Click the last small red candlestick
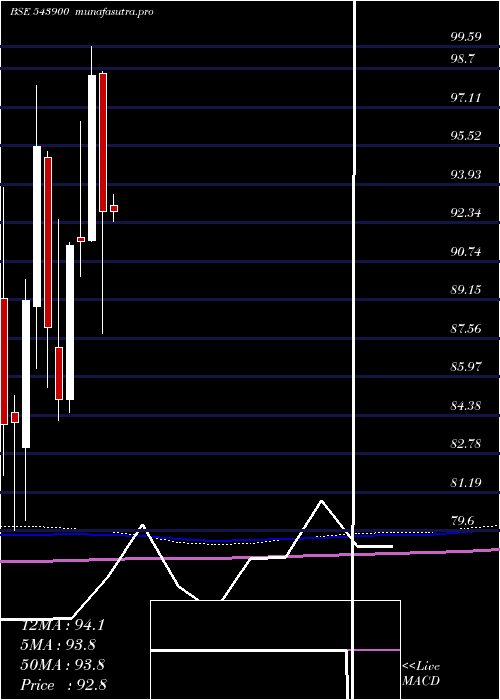The width and height of the screenshot is (500, 700). [114, 208]
